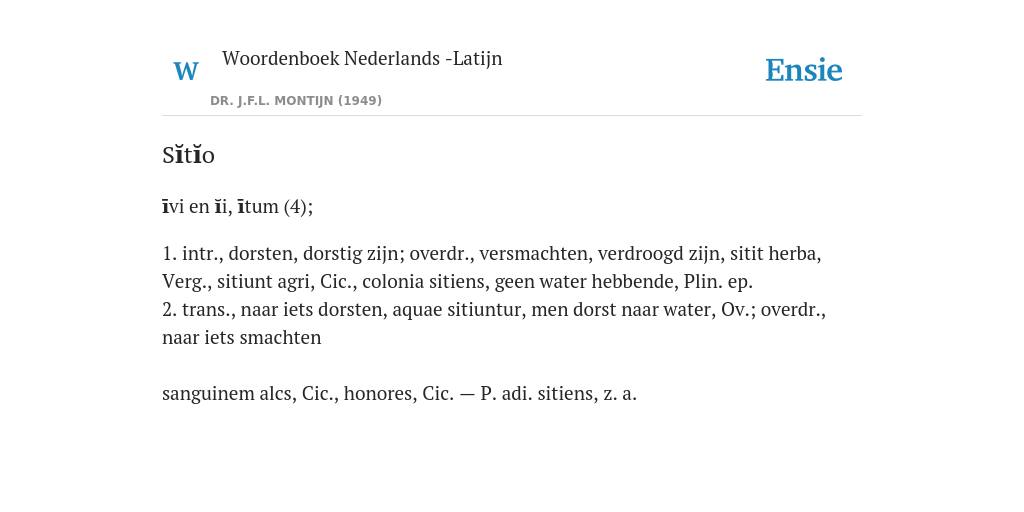Click the 'īvi en ĭi, ītum' conjugation line
This screenshot has width=1024, height=512.
(x=221, y=207)
